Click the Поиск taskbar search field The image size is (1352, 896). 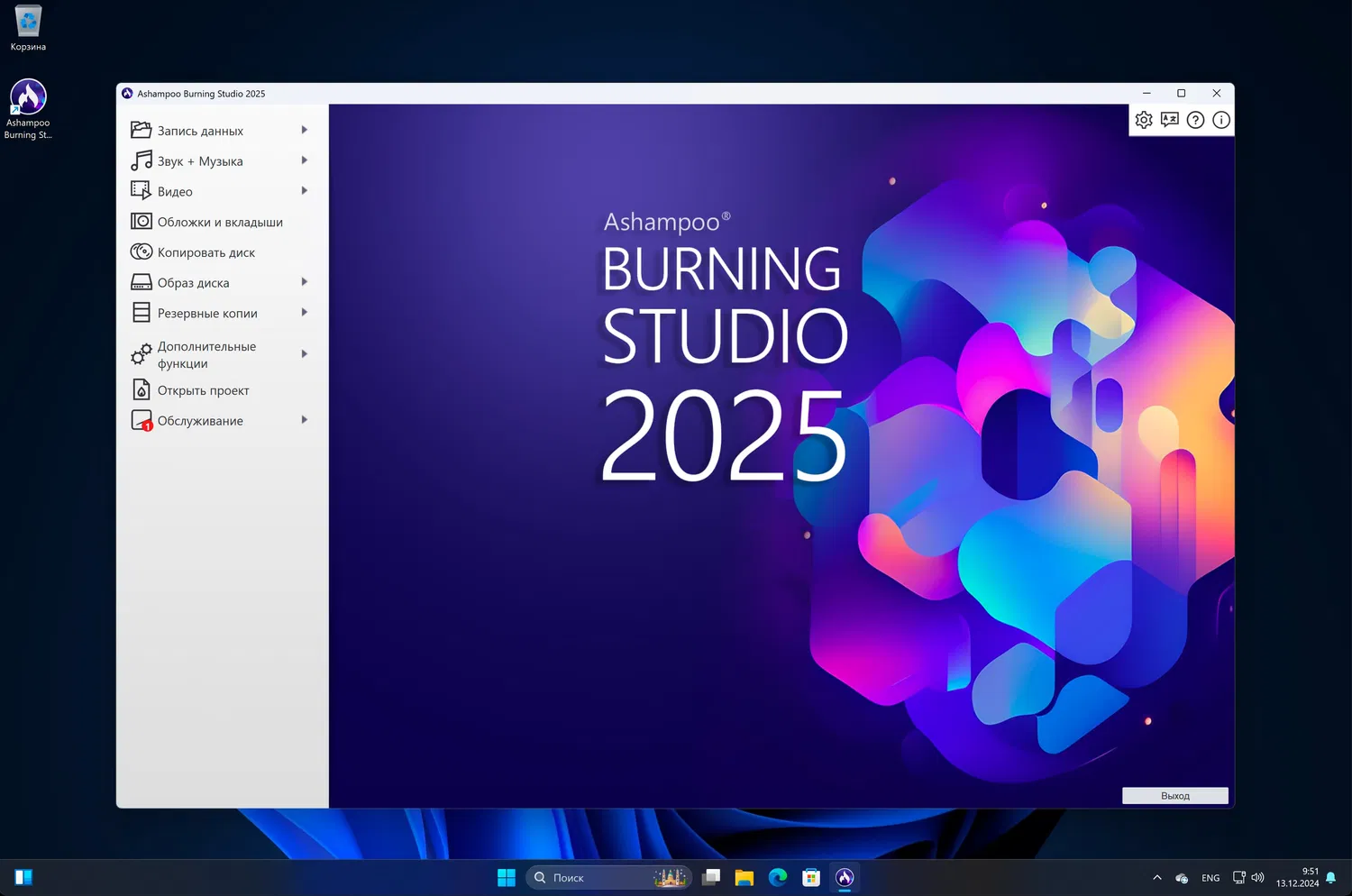pyautogui.click(x=608, y=877)
